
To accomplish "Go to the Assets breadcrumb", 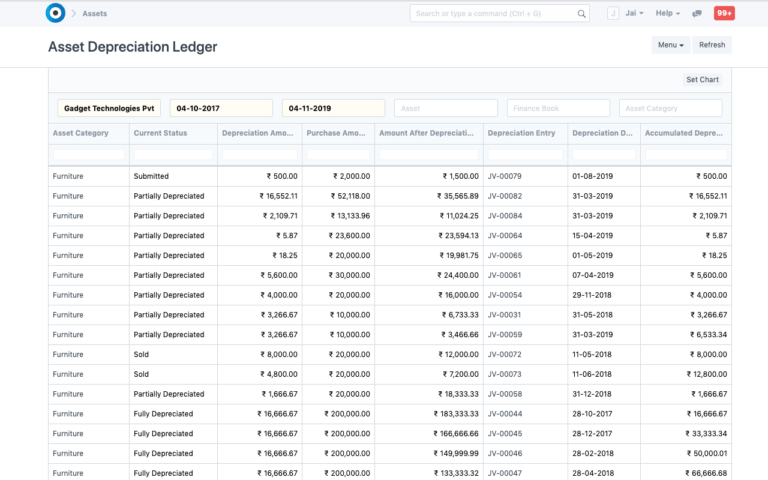I will click(x=95, y=14).
